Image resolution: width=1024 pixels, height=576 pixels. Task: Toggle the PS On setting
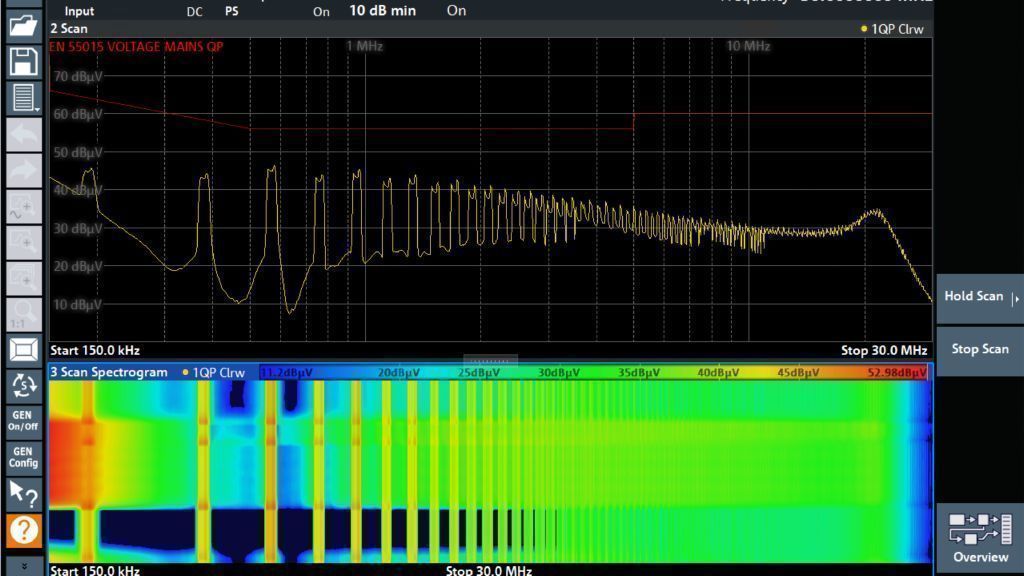[321, 12]
